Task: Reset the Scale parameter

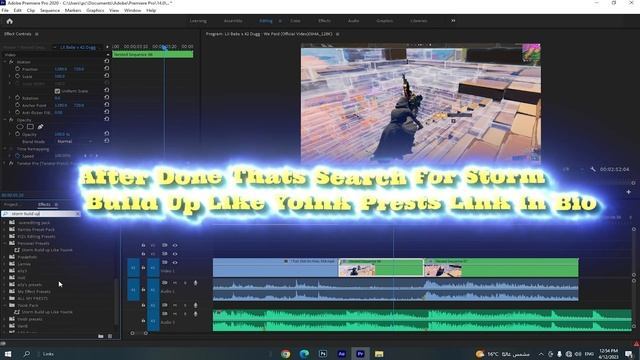Action: click(107, 76)
